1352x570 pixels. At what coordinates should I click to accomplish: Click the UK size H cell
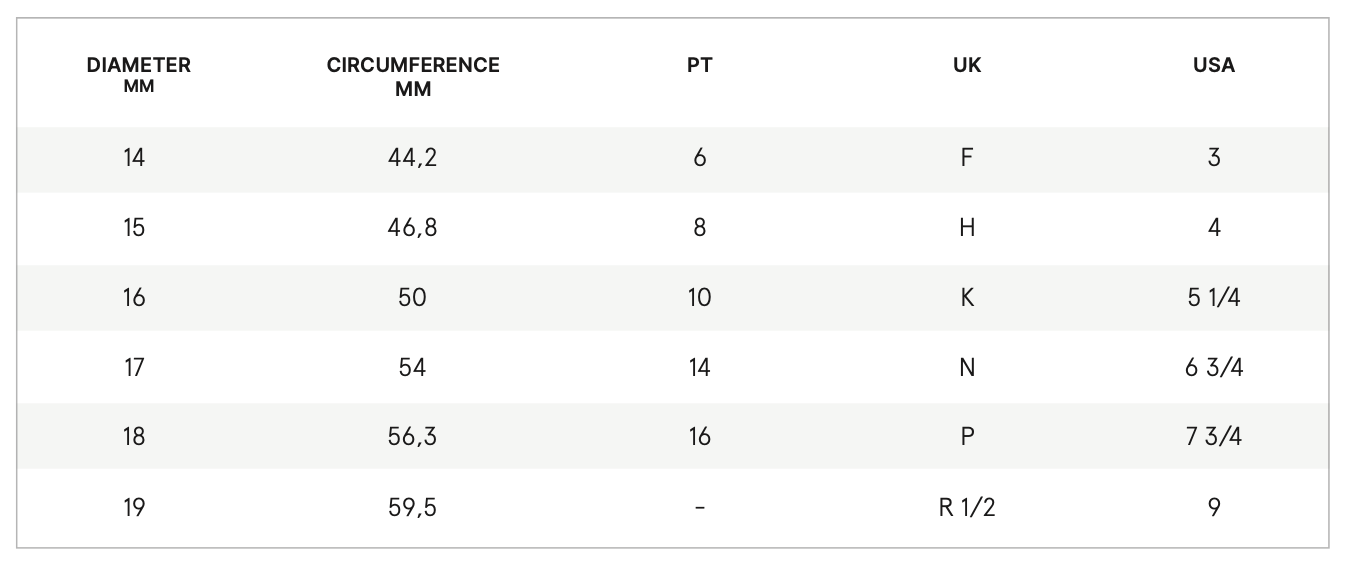(967, 228)
